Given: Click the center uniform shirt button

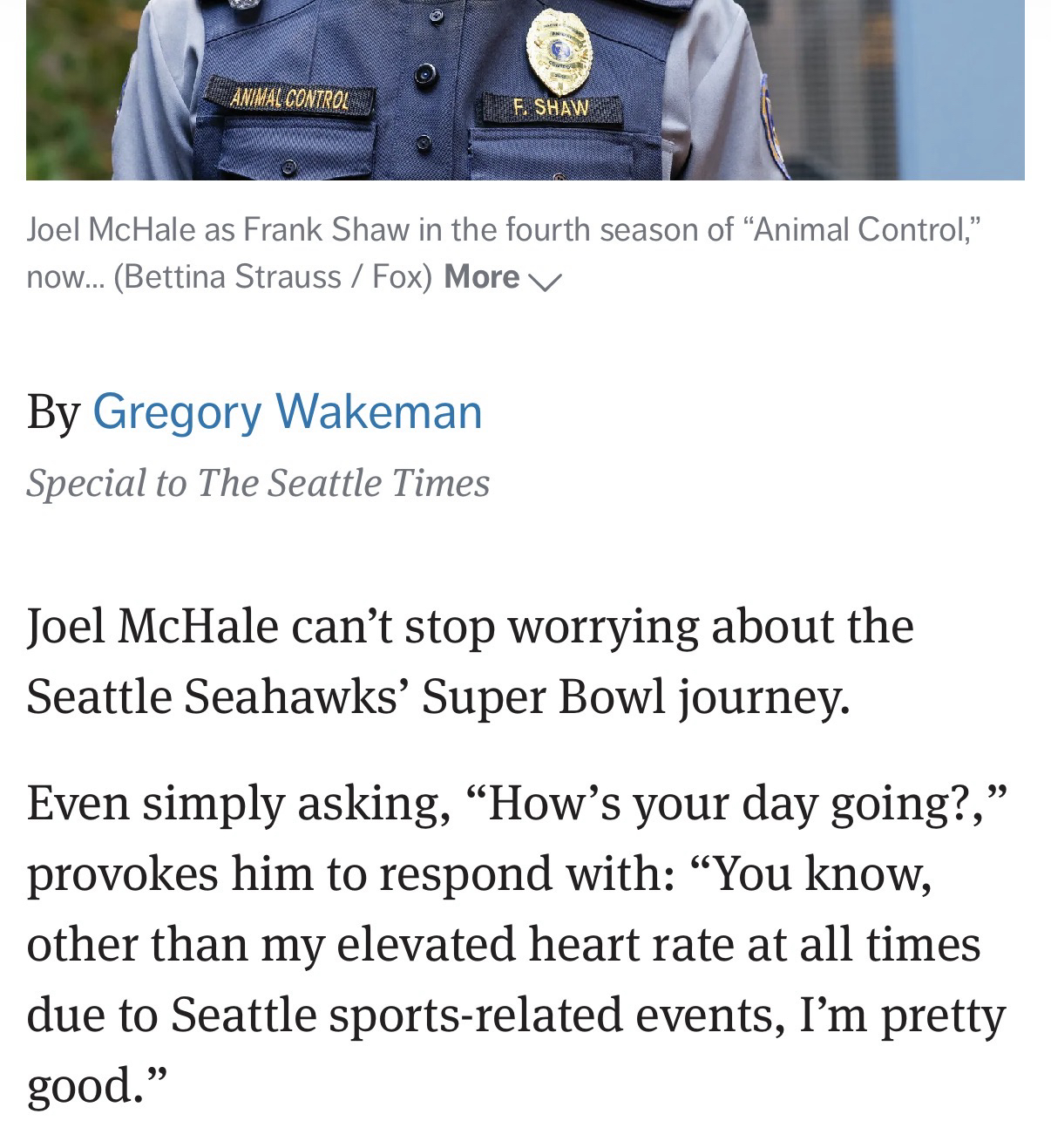Looking at the screenshot, I should 424,74.
